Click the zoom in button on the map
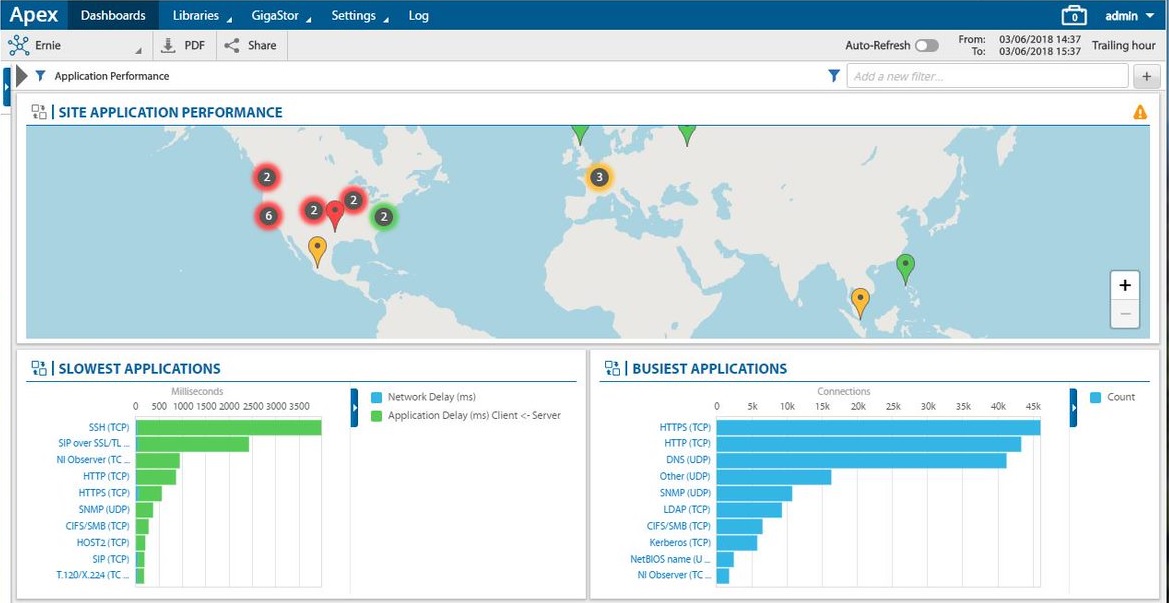The image size is (1169, 603). click(x=1124, y=284)
